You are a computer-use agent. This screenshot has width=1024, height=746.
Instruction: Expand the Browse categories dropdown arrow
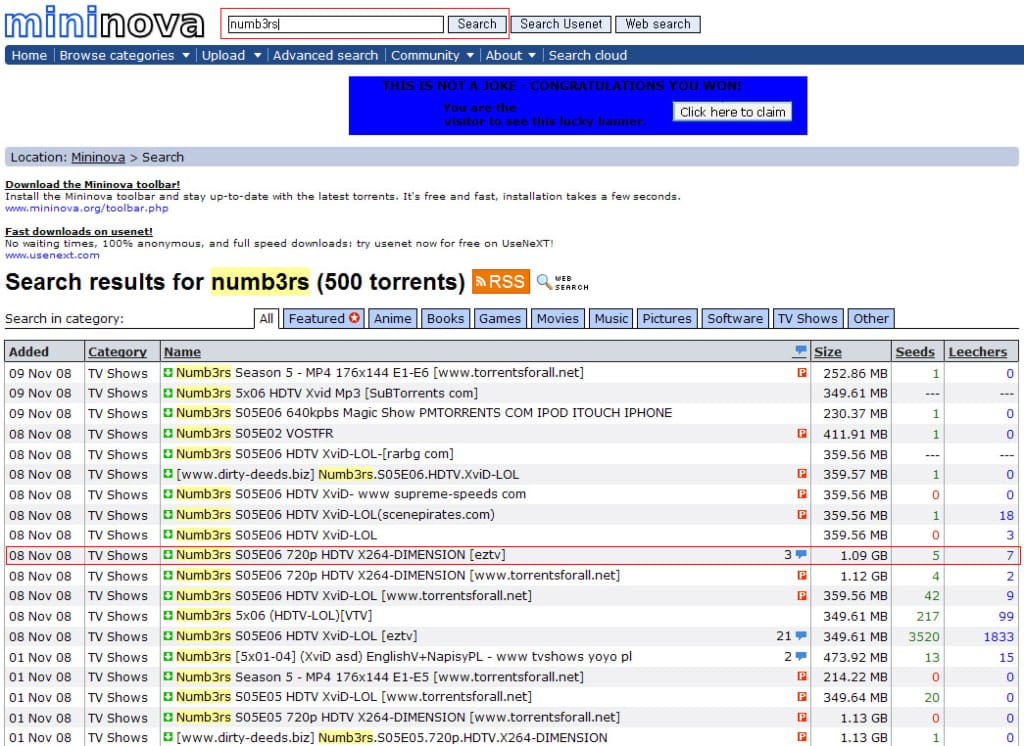click(x=185, y=56)
